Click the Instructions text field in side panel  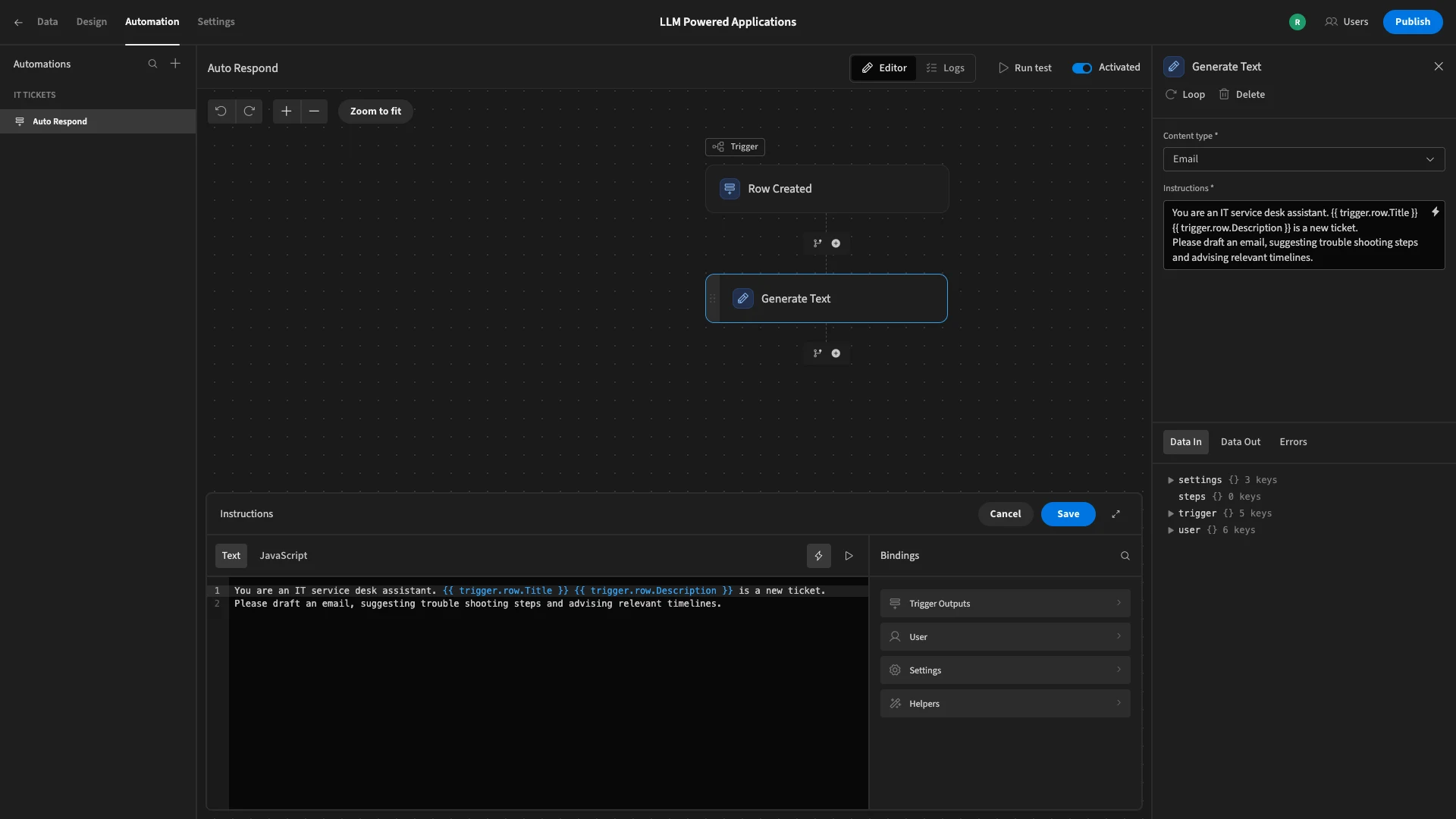point(1304,235)
